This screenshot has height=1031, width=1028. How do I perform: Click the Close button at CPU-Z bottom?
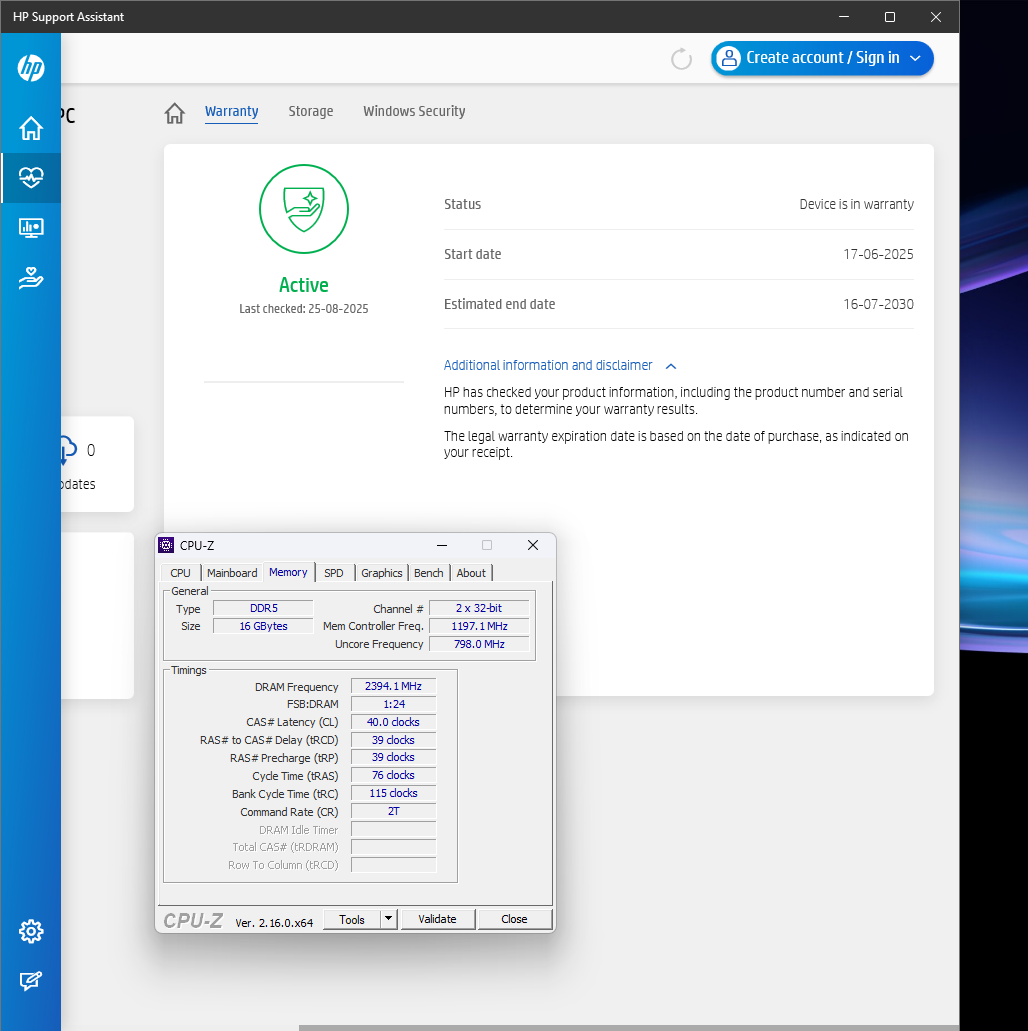click(514, 919)
